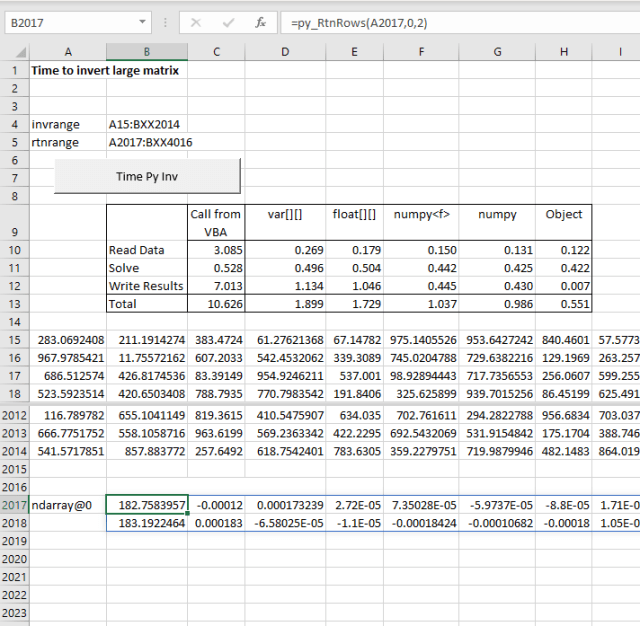Select the row 10 header
The image size is (640, 626).
tap(14, 250)
